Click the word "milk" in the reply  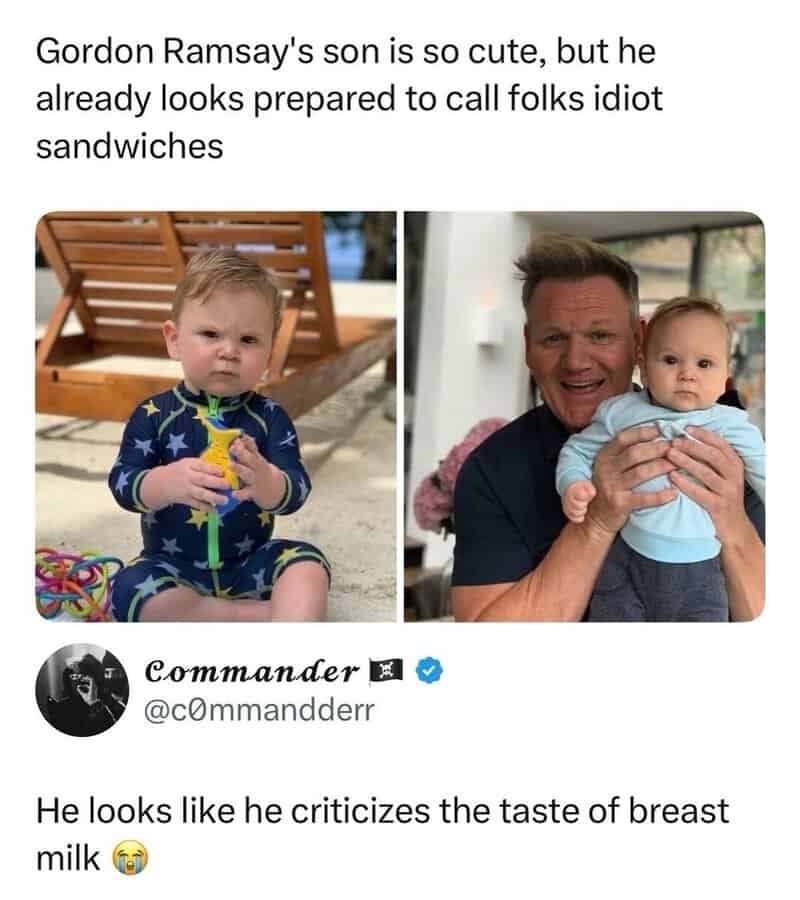tap(68, 857)
